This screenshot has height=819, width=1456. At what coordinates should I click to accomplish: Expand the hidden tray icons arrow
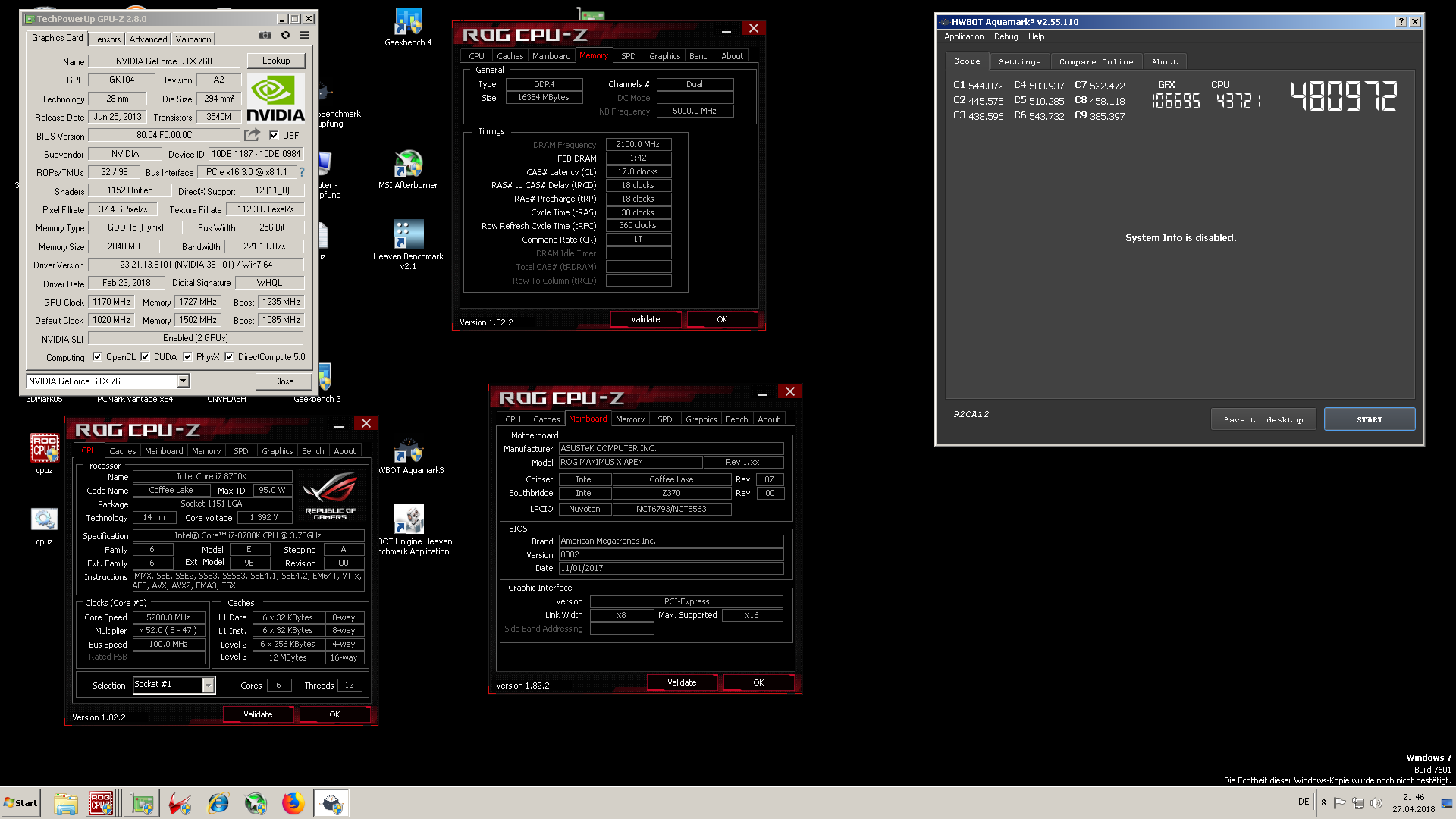[x=1323, y=802]
